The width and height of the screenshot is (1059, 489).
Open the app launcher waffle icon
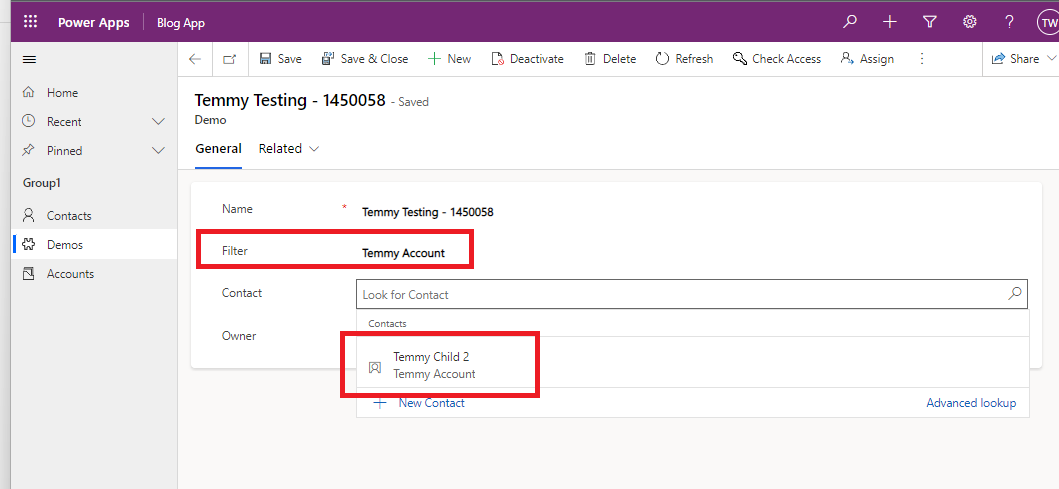30,22
